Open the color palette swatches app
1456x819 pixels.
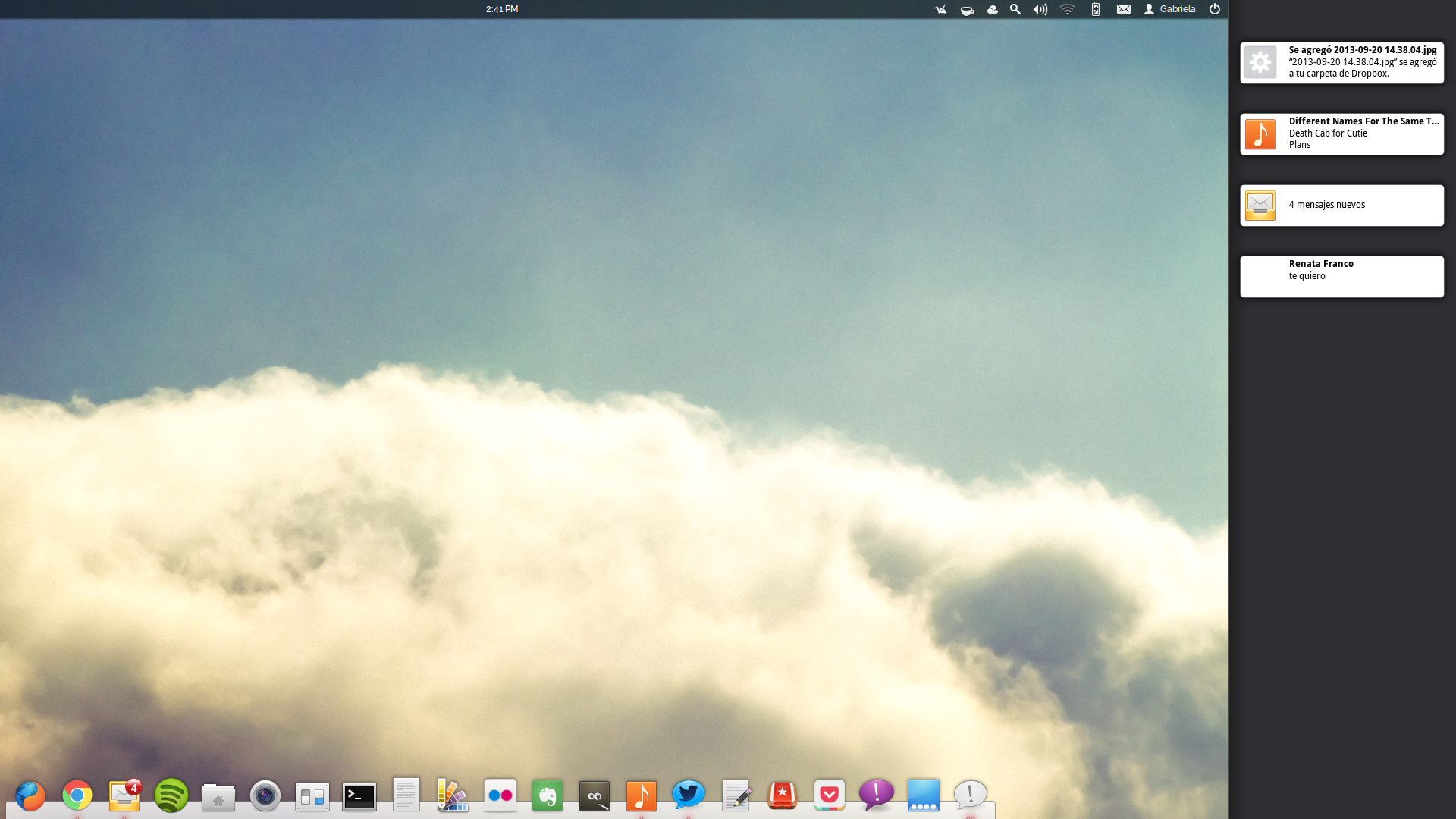[x=453, y=795]
